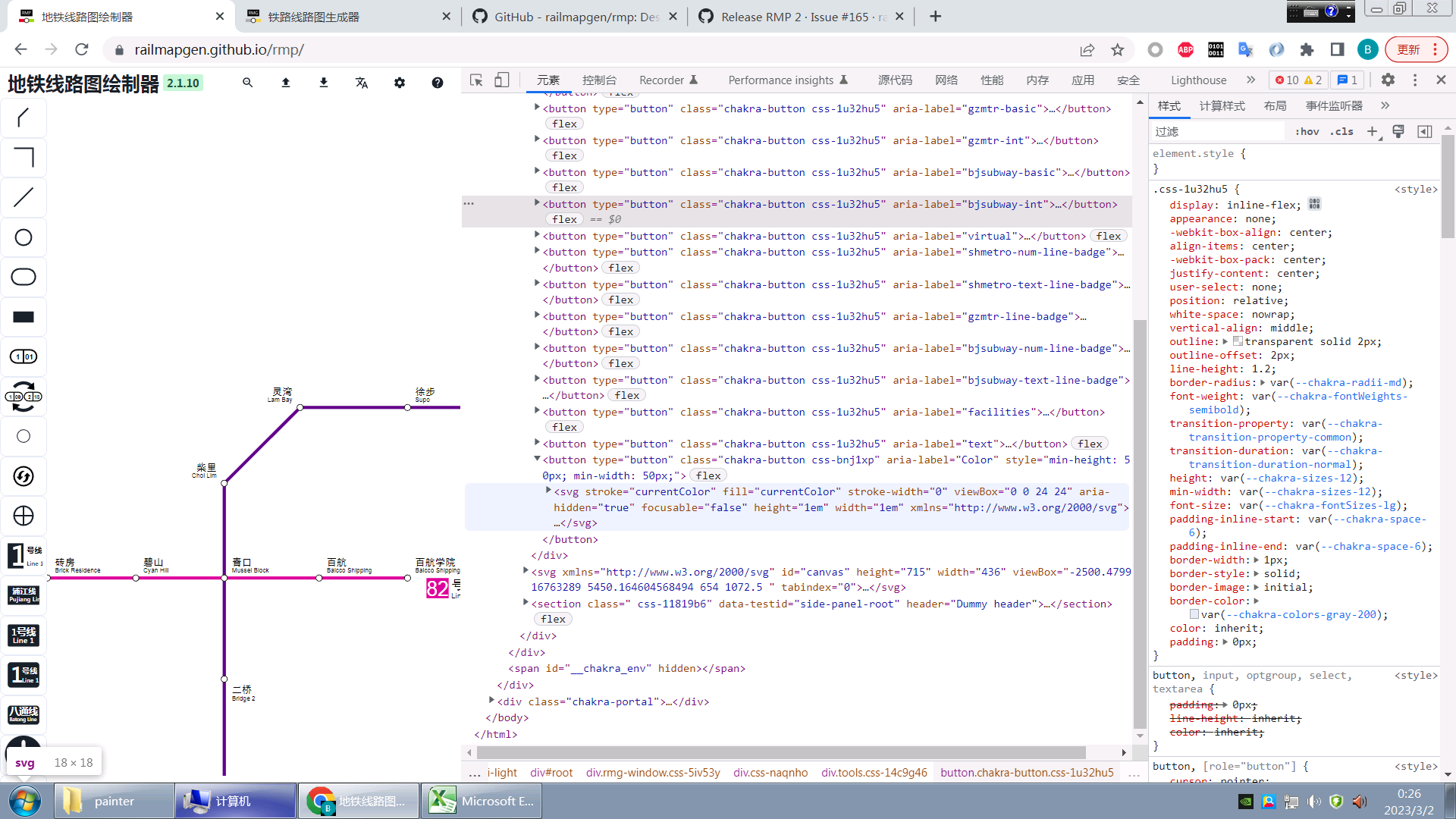Select the black filled rectangle station tool
This screenshot has width=1456, height=819.
coord(24,317)
